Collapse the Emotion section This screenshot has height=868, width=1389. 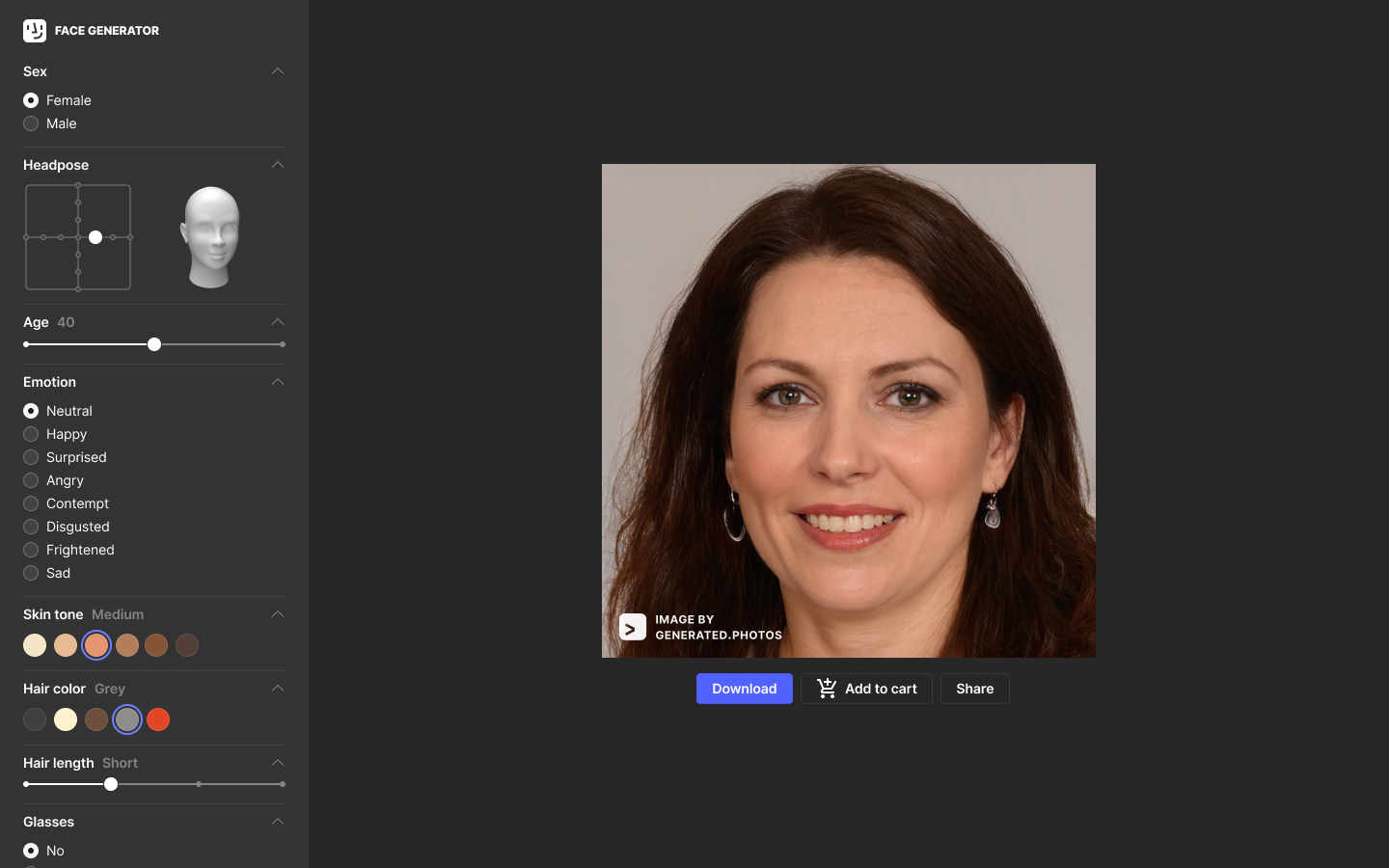tap(278, 382)
